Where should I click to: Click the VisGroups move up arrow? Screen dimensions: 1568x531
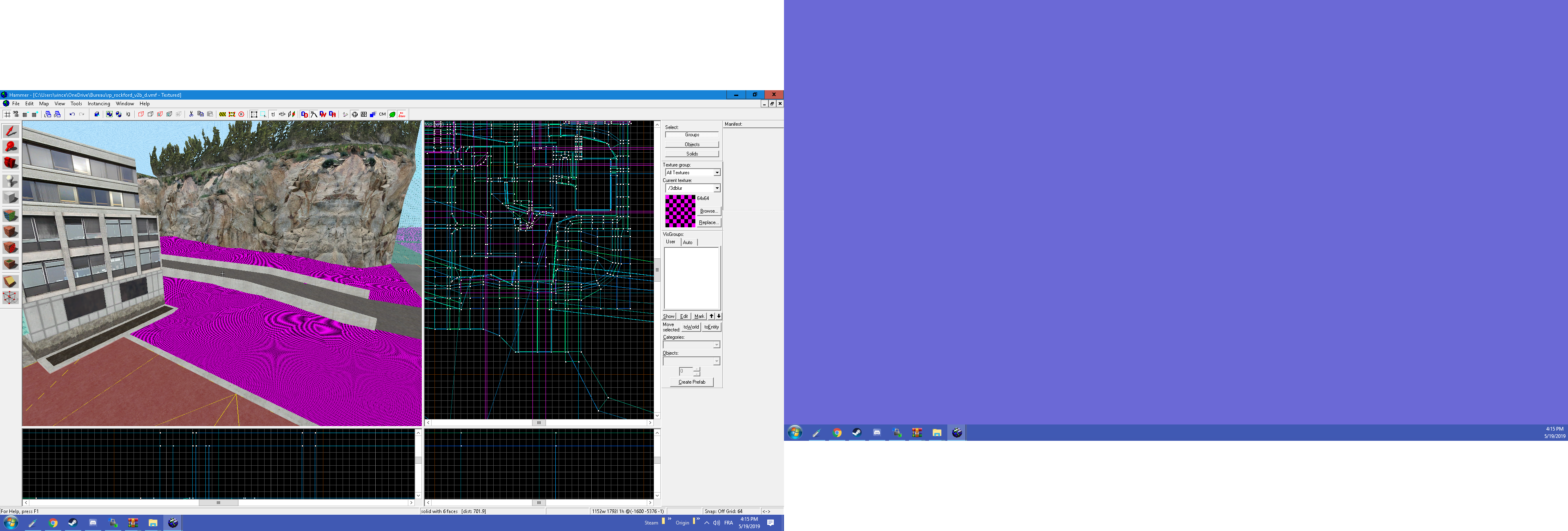point(711,316)
